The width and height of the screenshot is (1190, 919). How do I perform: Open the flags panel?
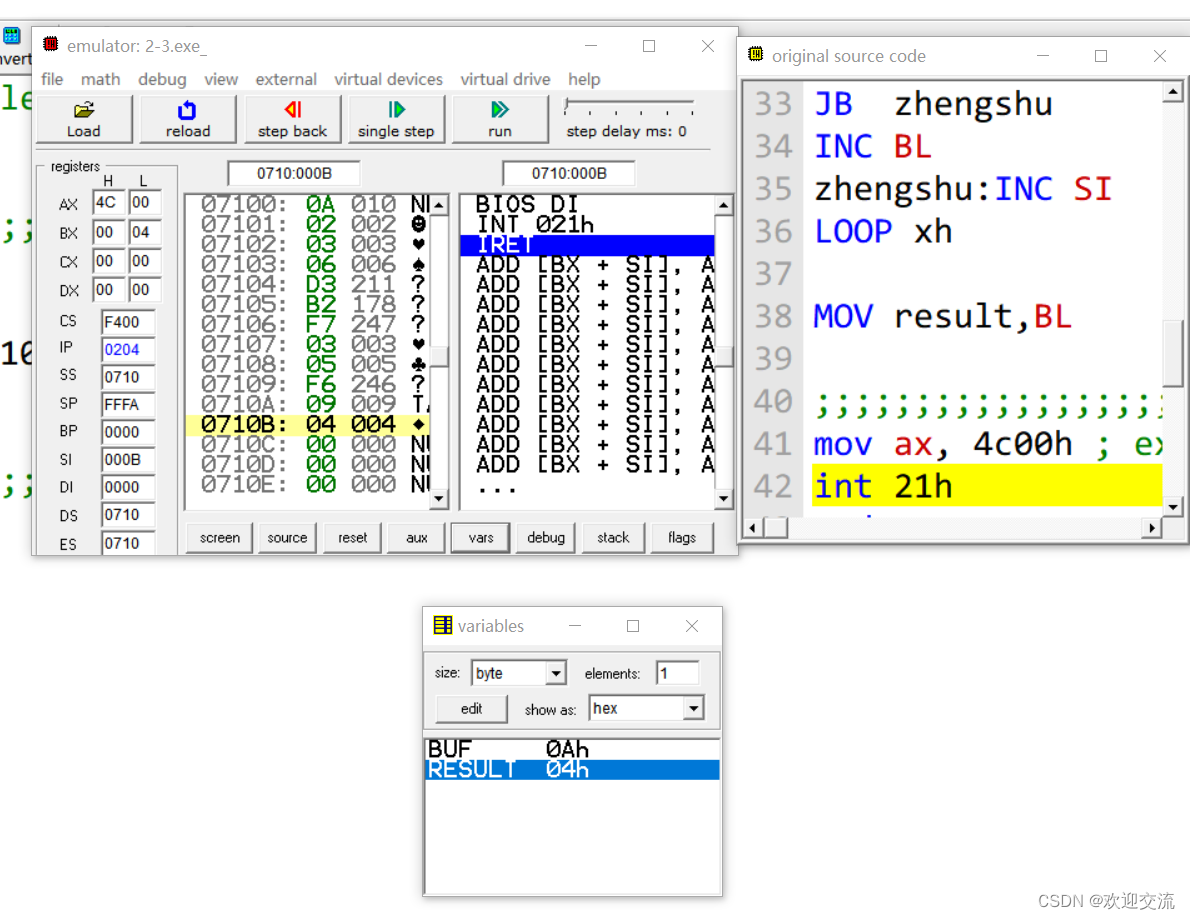click(x=681, y=537)
